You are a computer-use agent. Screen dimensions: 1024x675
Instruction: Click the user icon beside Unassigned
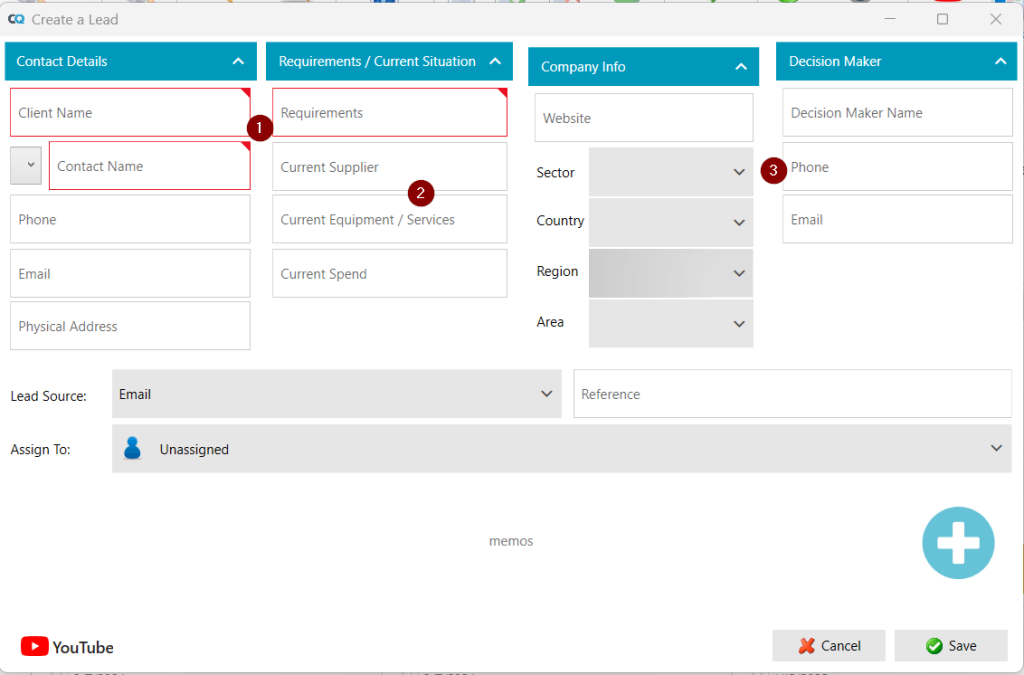coord(132,449)
